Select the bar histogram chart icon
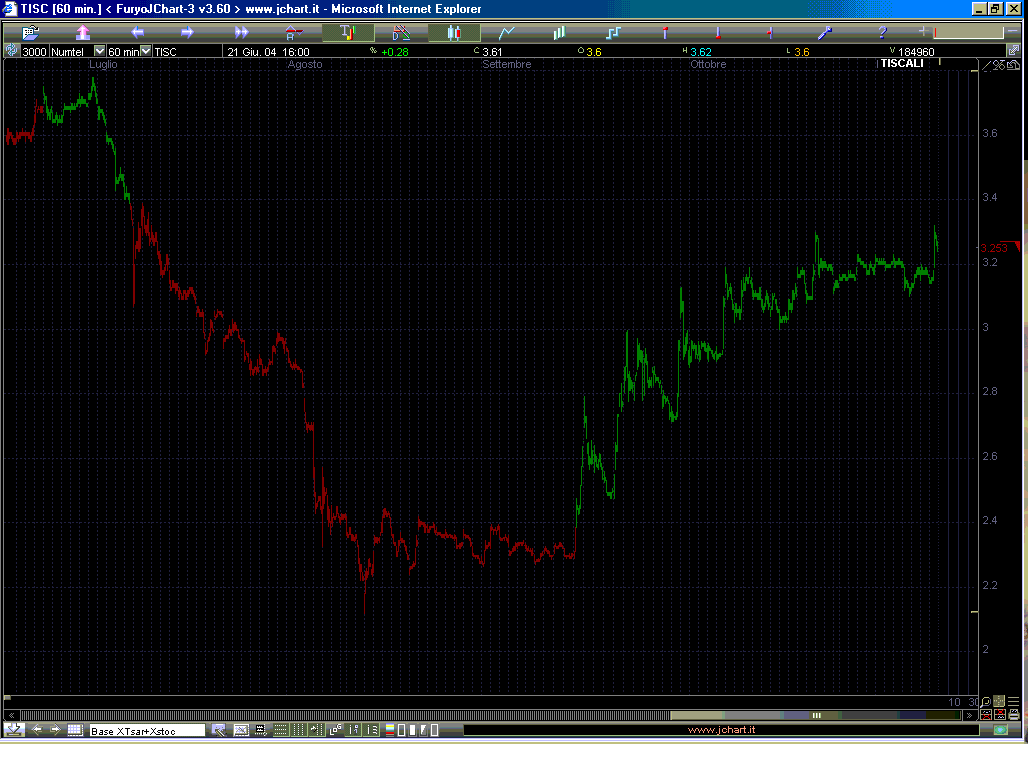Viewport: 1028px width, 772px height. pyautogui.click(x=559, y=33)
